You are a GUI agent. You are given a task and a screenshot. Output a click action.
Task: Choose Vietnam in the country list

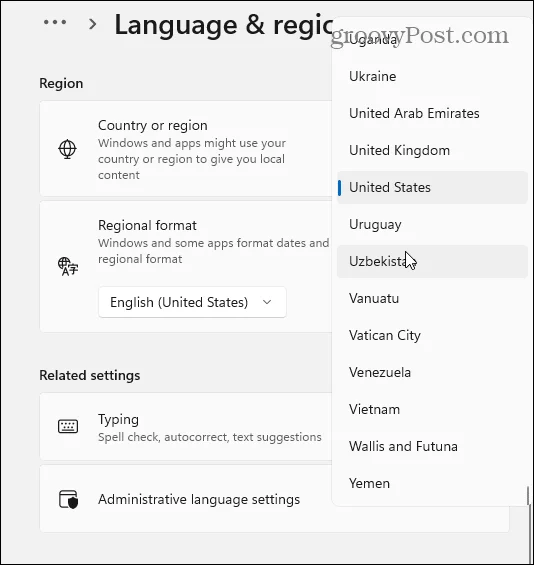click(x=432, y=409)
